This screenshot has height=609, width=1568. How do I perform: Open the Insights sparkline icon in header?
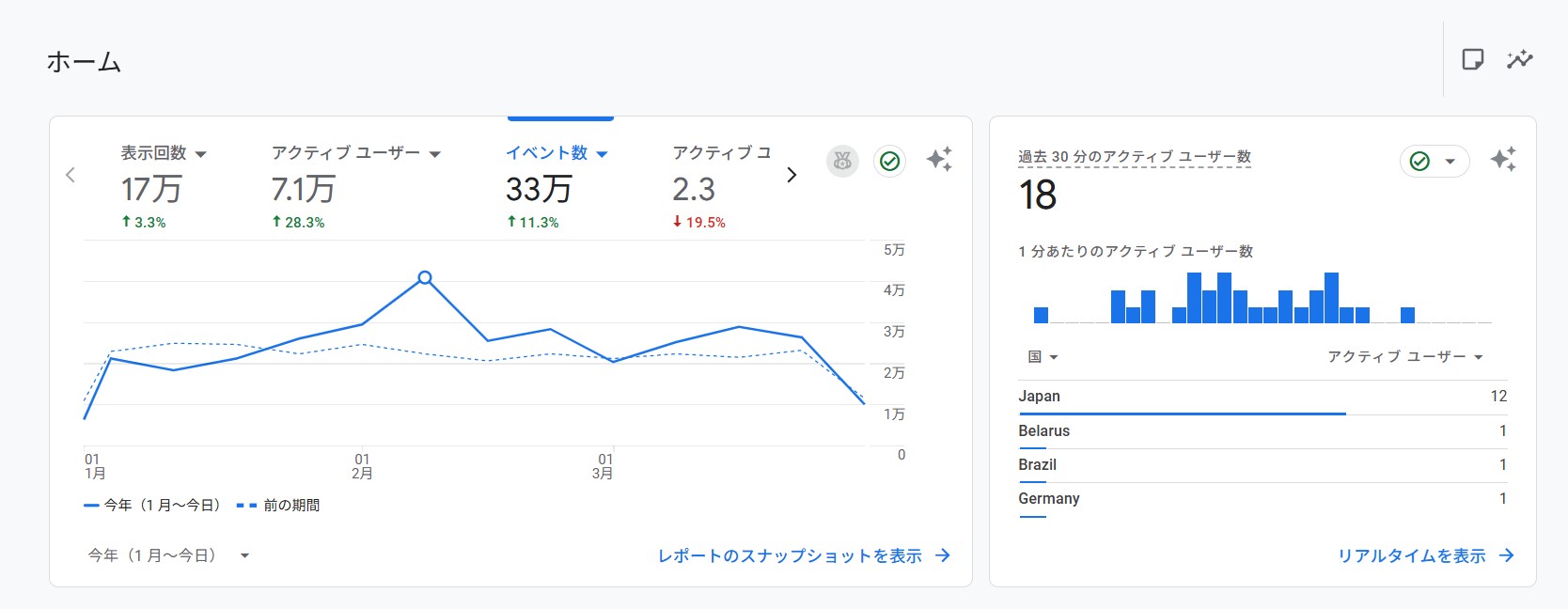pyautogui.click(x=1519, y=60)
